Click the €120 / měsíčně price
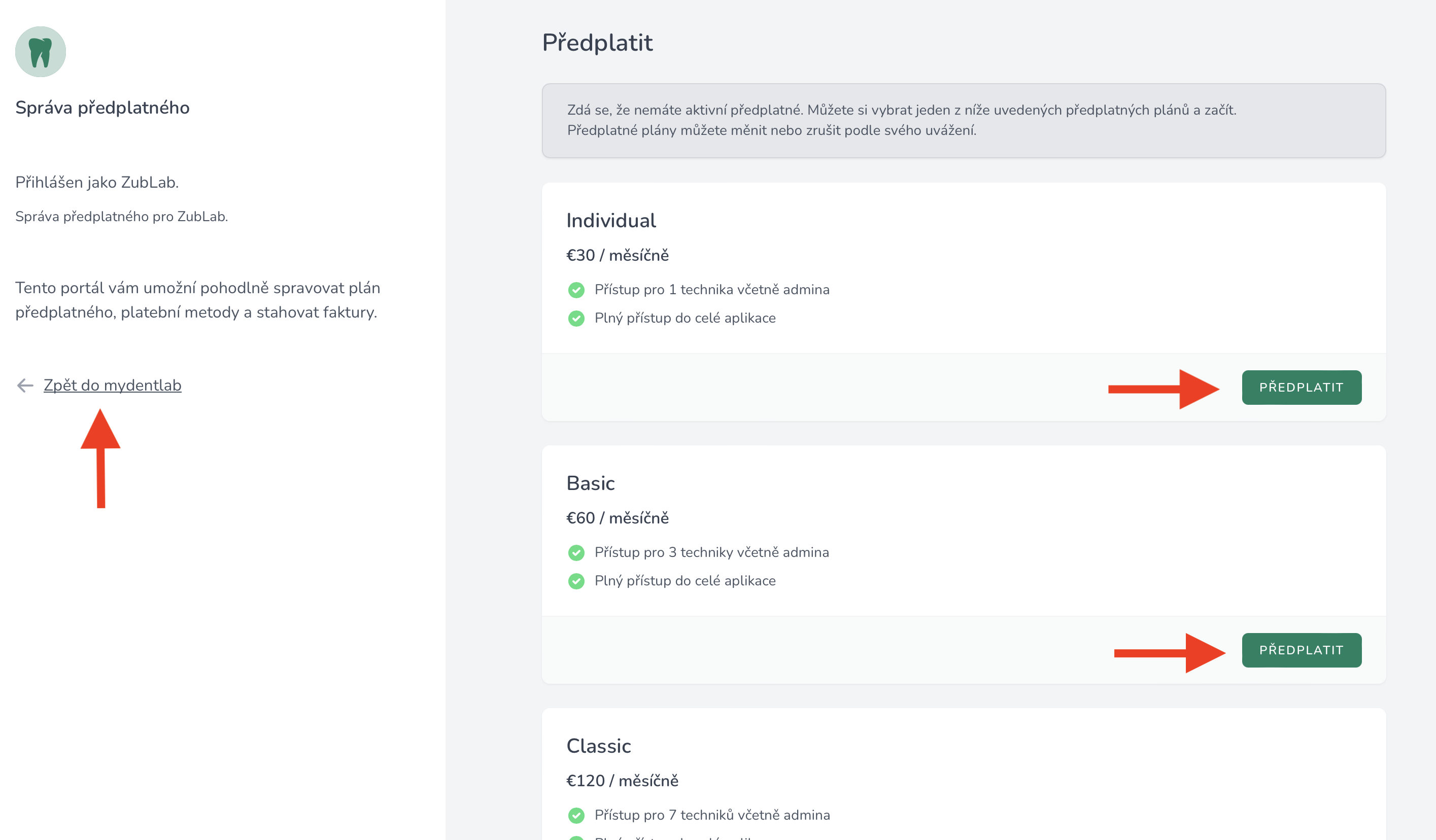Screen dimensions: 1436x840 (x=622, y=781)
